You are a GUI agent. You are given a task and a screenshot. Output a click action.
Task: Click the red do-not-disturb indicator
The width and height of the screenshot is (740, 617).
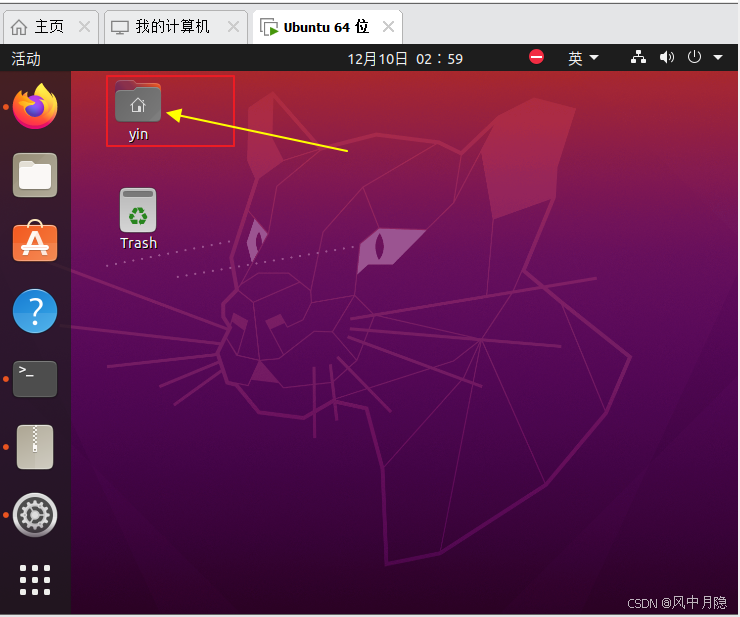coord(536,57)
